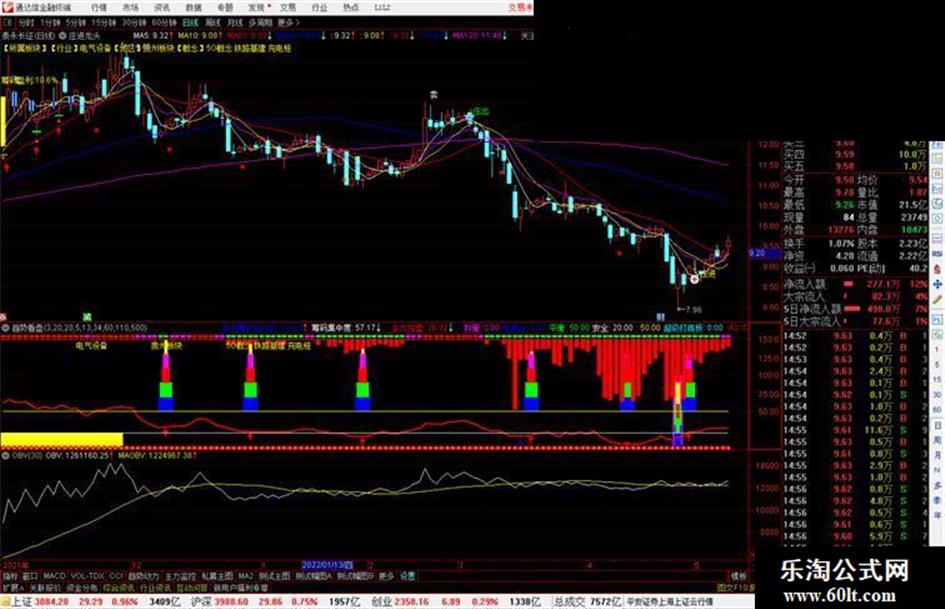
Task: Select the 5分钟 period tab
Action: pyautogui.click(x=75, y=22)
